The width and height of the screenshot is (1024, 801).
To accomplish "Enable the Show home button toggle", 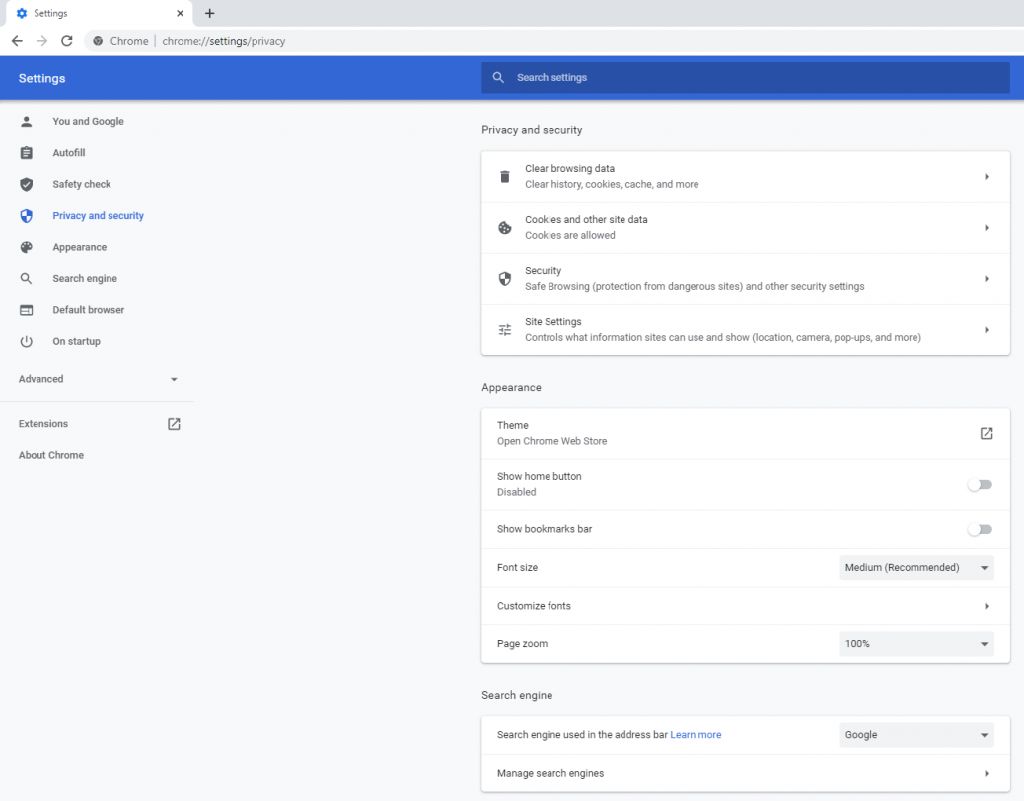I will (x=980, y=484).
